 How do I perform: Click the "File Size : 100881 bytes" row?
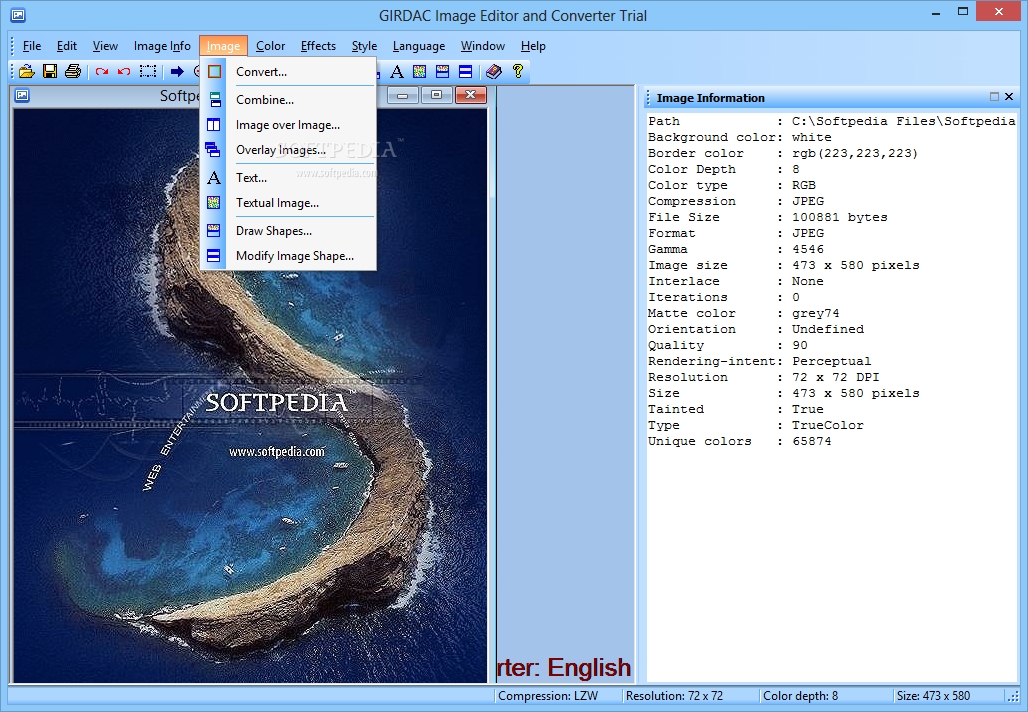click(768, 217)
